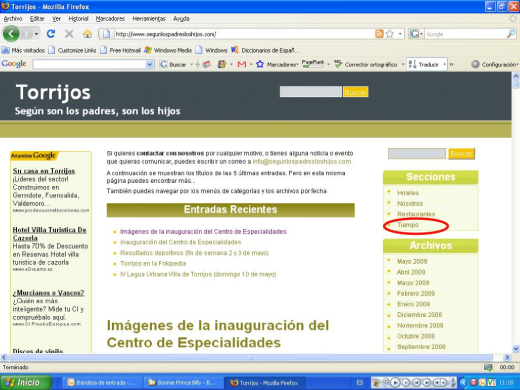Viewport: 520px width, 390px height.
Task: Open Resultados deportivos entry link
Action: tap(194, 253)
